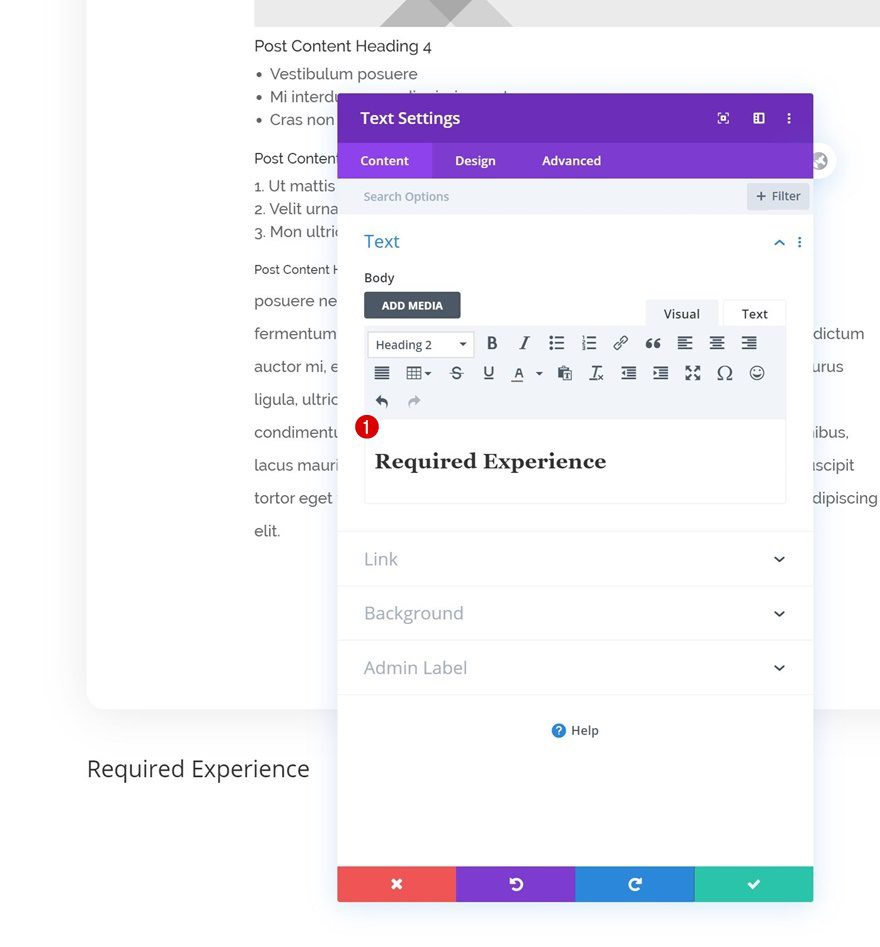The height and width of the screenshot is (947, 880).
Task: Collapse the Text section with its chevron
Action: coord(779,242)
